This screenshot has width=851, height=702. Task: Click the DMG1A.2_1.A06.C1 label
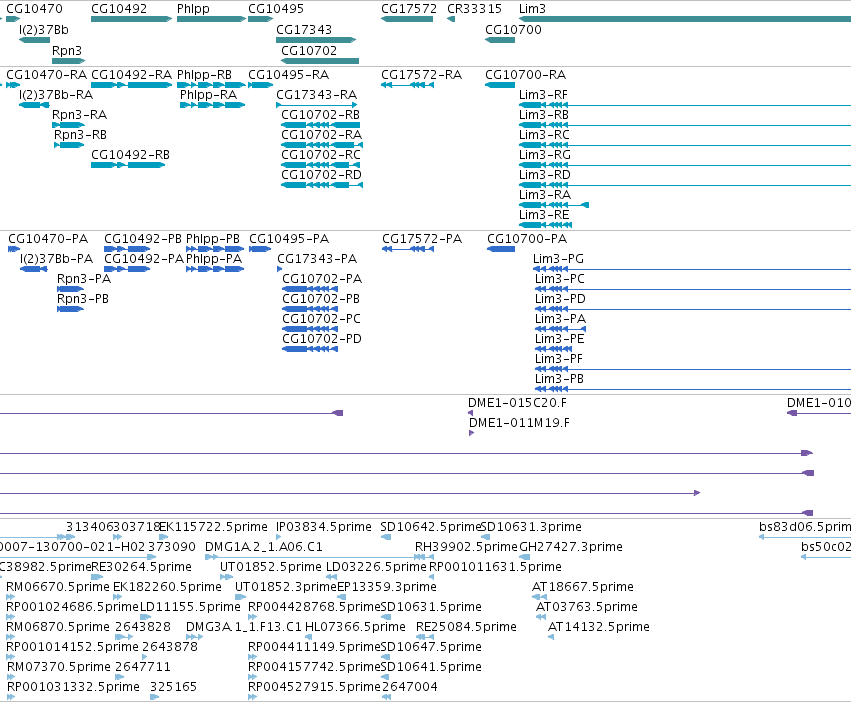pyautogui.click(x=264, y=547)
